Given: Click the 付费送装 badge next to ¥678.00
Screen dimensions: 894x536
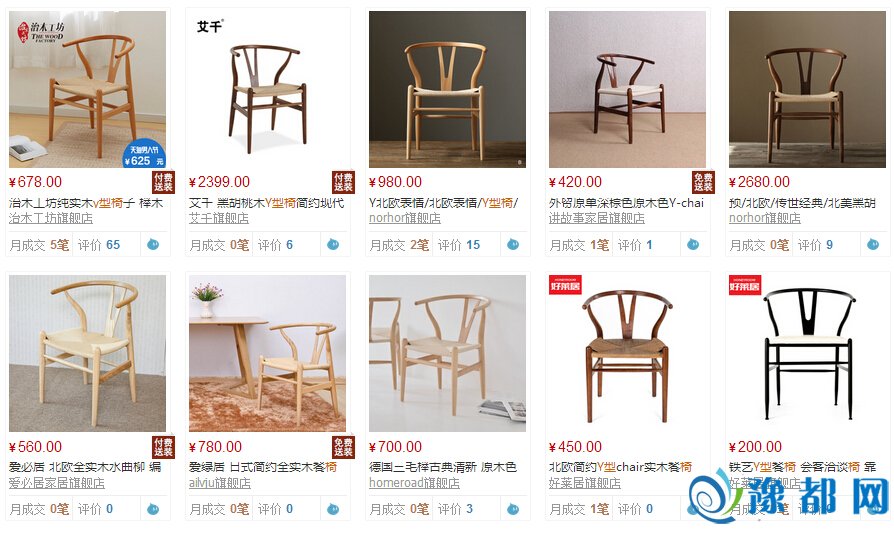Looking at the screenshot, I should pos(163,182).
